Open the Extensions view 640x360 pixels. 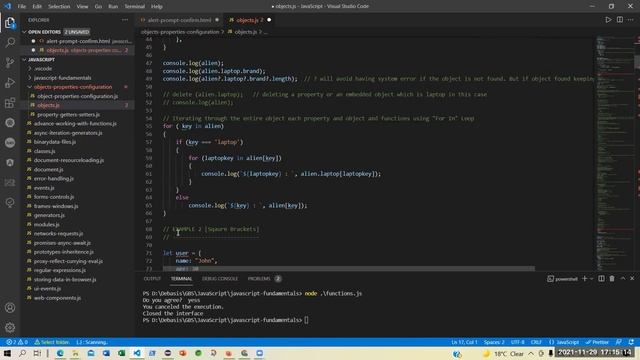[10, 102]
